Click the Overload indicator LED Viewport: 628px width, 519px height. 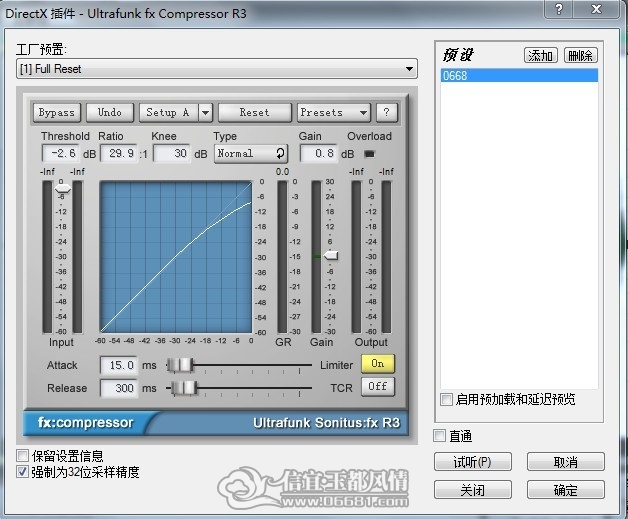369,154
